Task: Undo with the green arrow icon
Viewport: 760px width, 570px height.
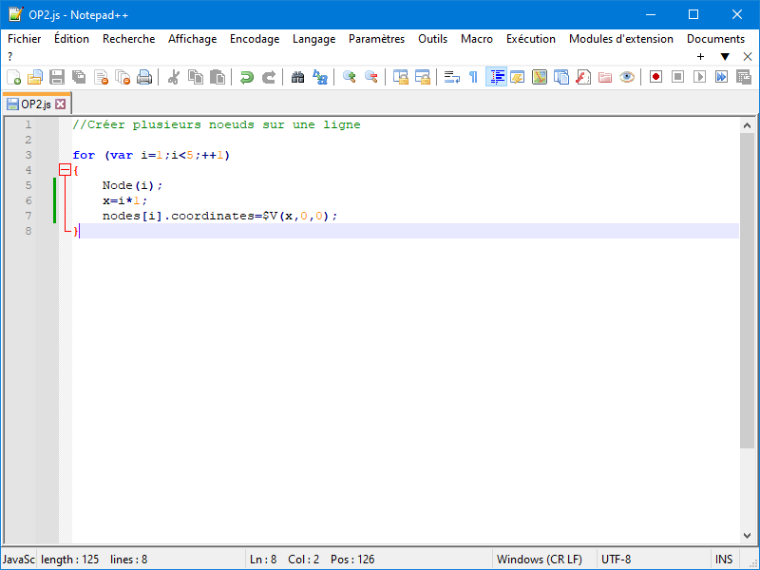Action: coord(246,77)
